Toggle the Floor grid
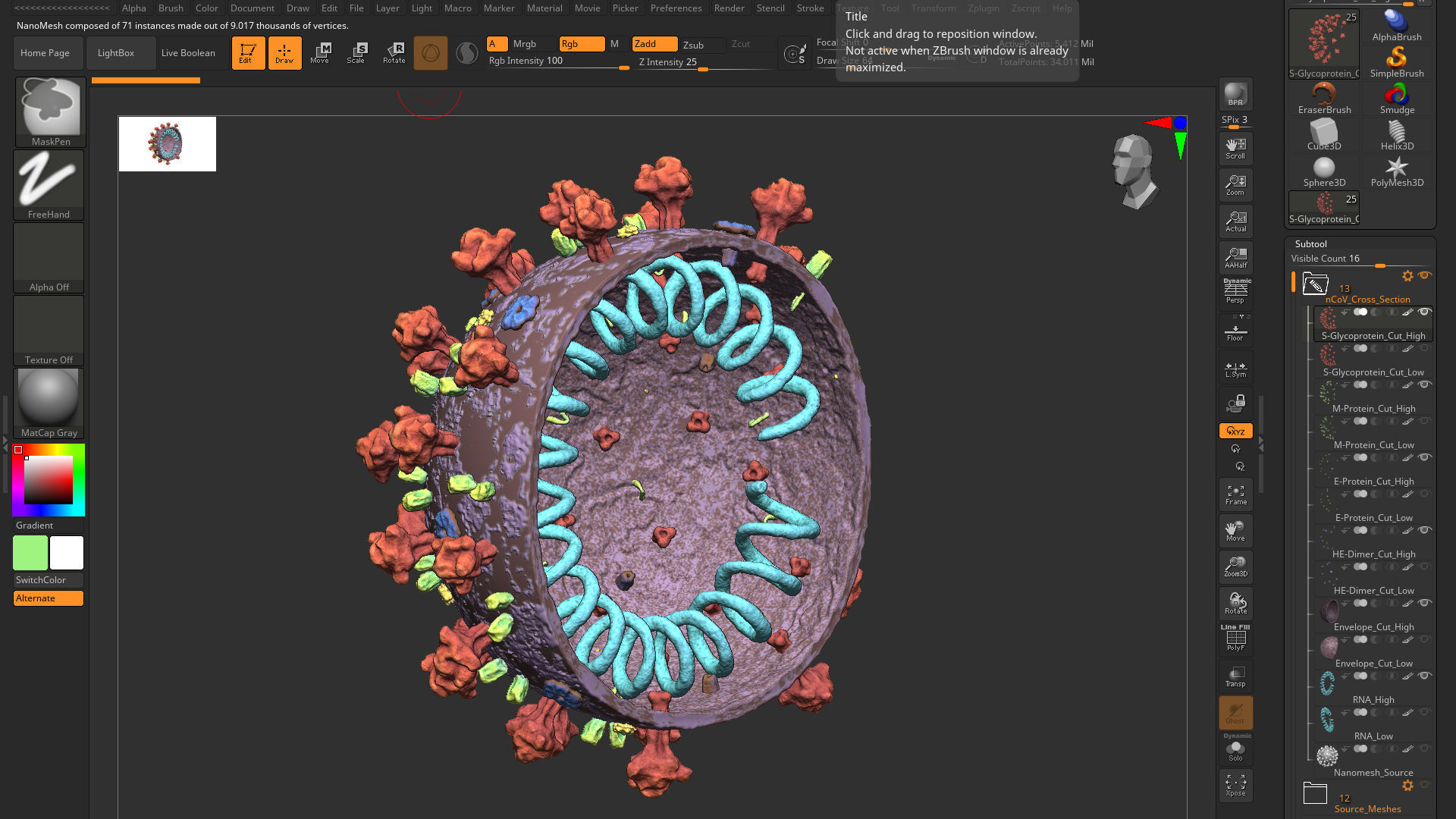The height and width of the screenshot is (819, 1456). point(1235,331)
